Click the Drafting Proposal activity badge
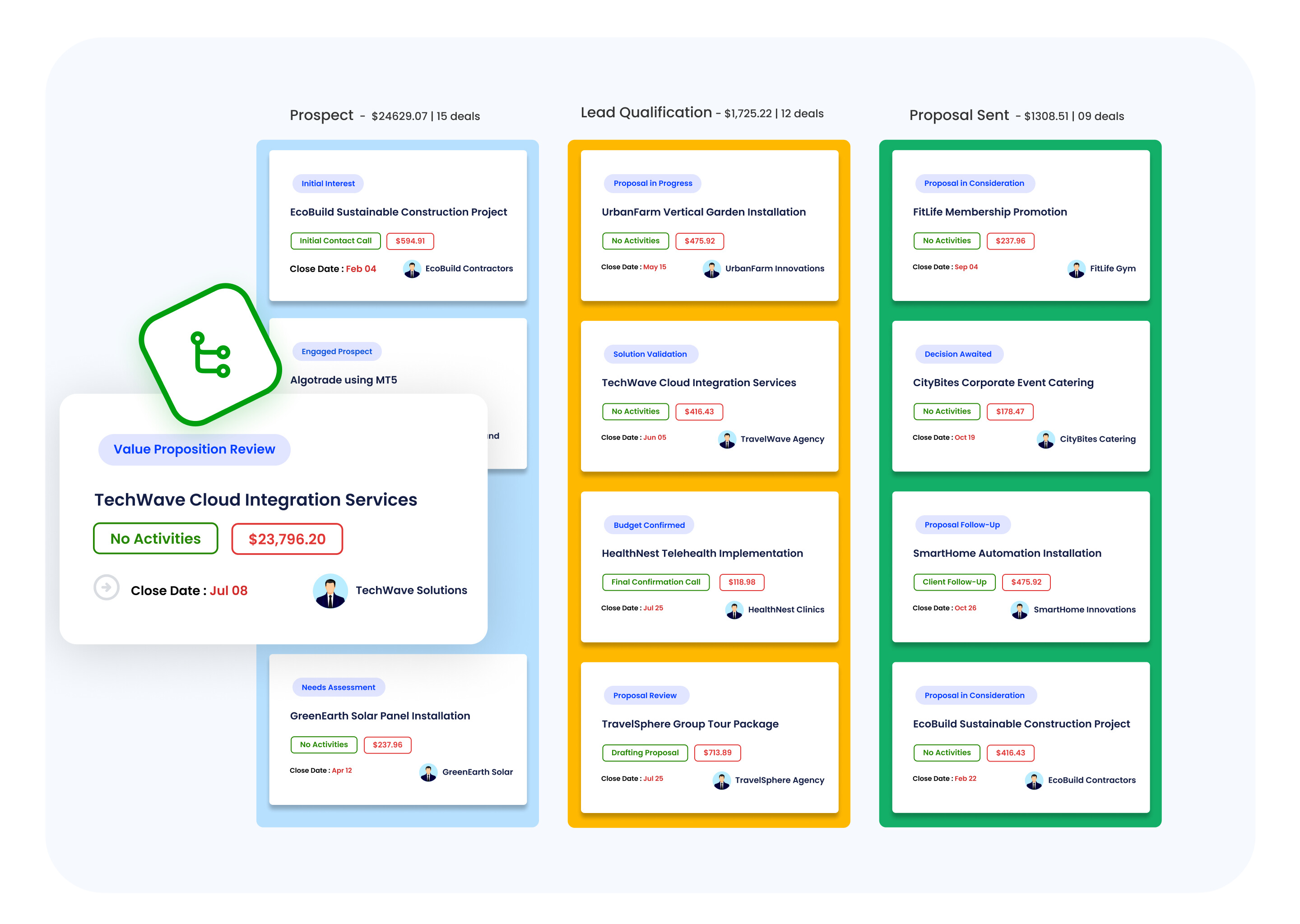Image resolution: width=1300 pixels, height=924 pixels. 645,753
